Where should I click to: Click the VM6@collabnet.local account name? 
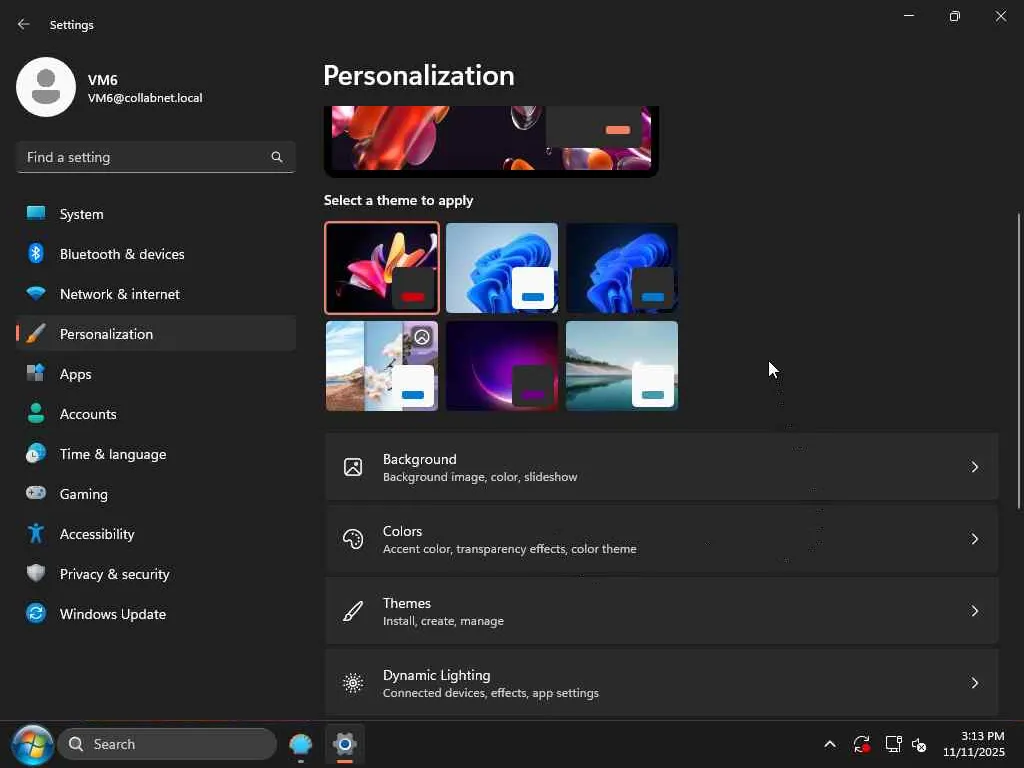(145, 98)
